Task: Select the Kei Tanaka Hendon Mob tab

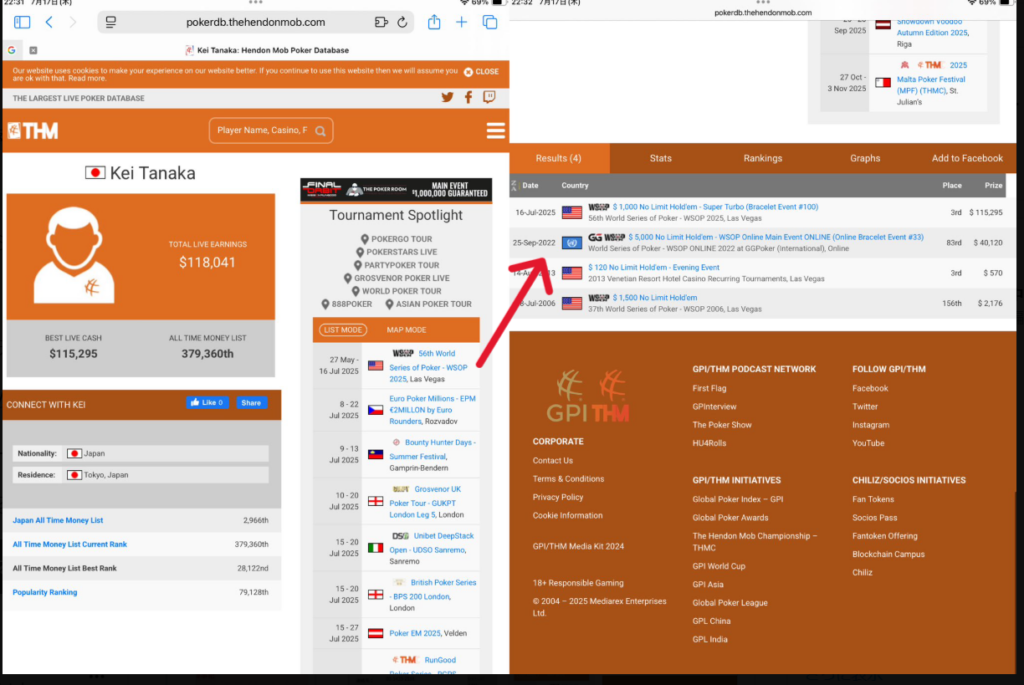Action: [x=267, y=50]
